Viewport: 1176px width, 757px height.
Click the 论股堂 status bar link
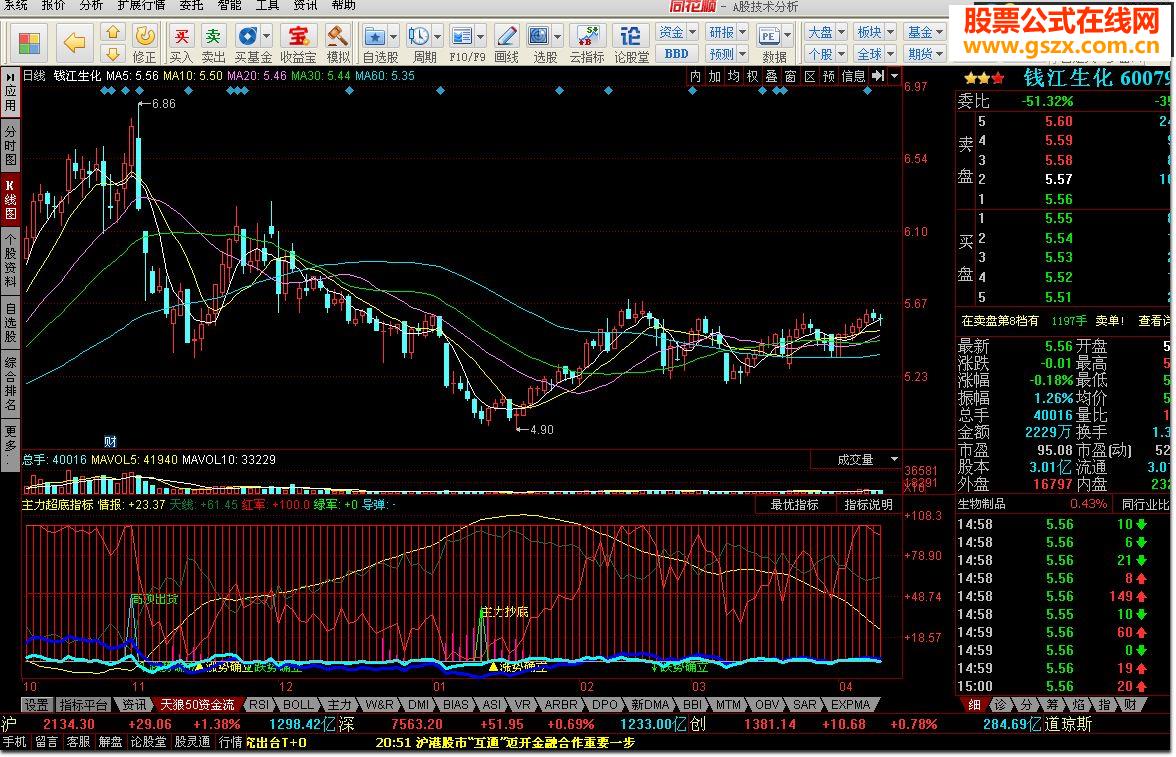(148, 742)
